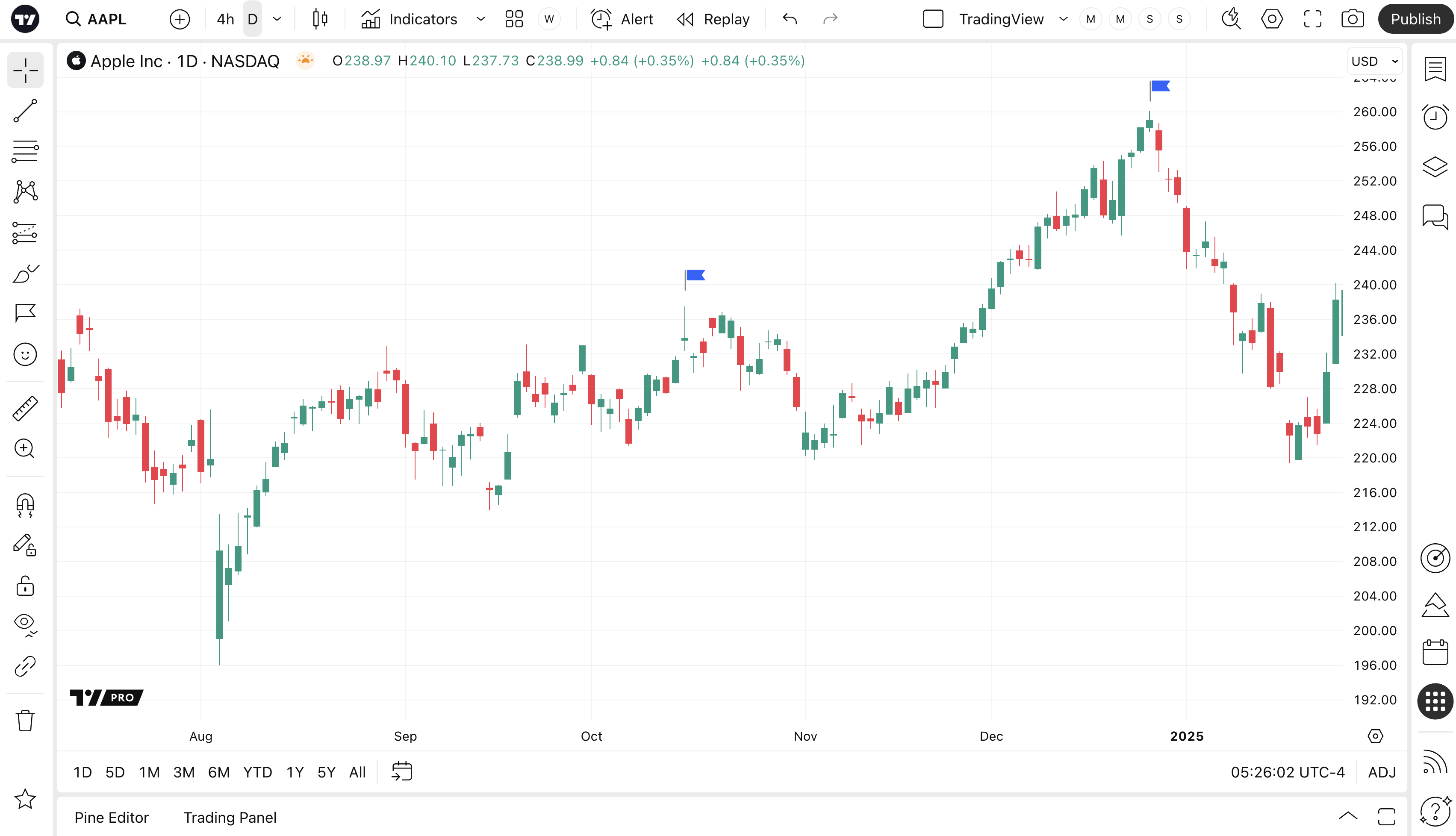Open the candlestick chart type selector
The width and height of the screenshot is (1456, 836).
click(x=320, y=20)
